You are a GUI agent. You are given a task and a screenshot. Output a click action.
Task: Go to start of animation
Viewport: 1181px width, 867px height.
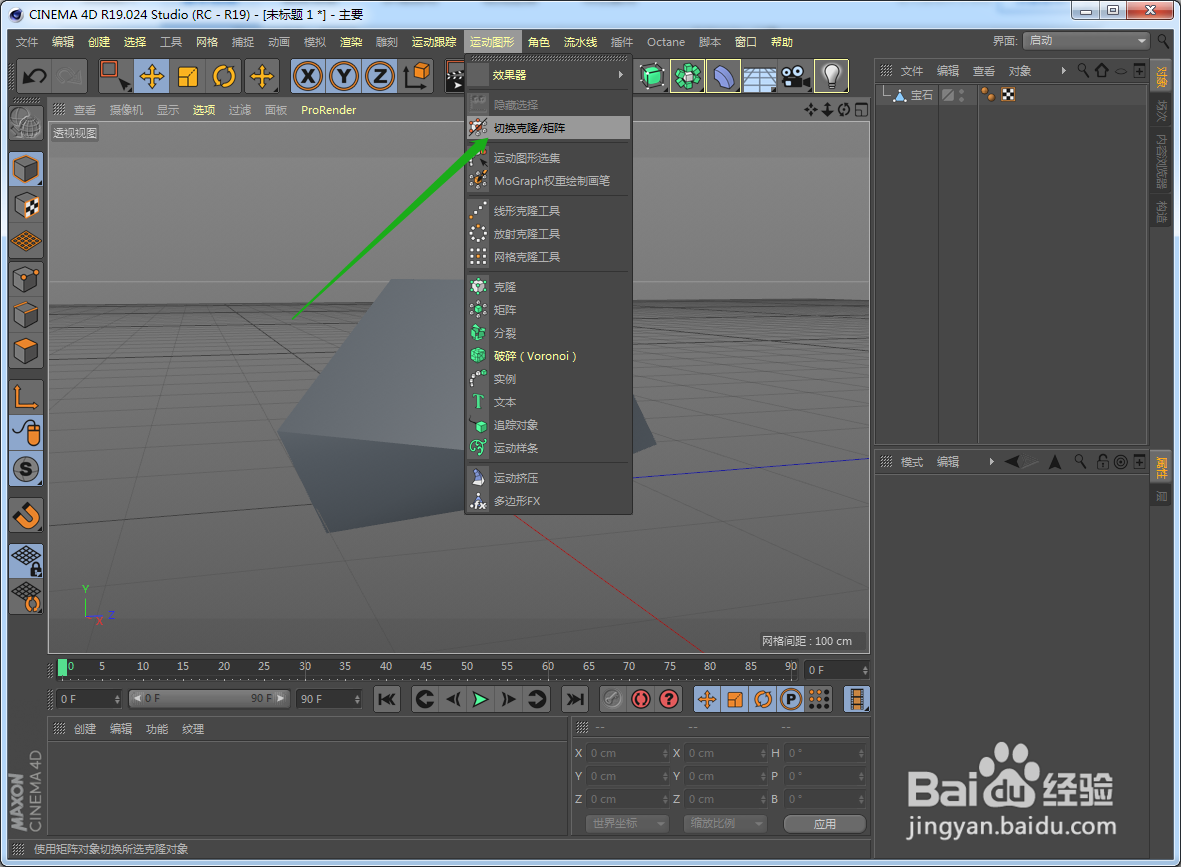click(x=386, y=699)
